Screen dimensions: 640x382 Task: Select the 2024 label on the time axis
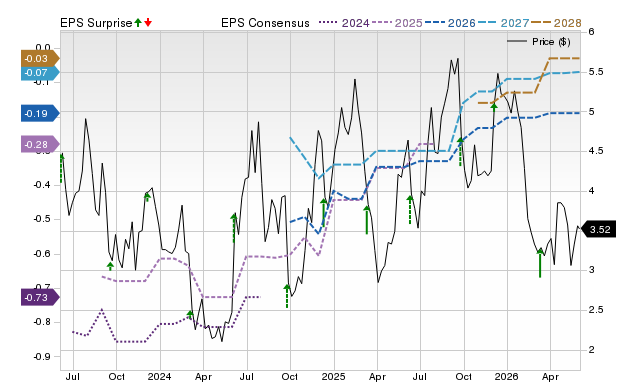click(160, 376)
